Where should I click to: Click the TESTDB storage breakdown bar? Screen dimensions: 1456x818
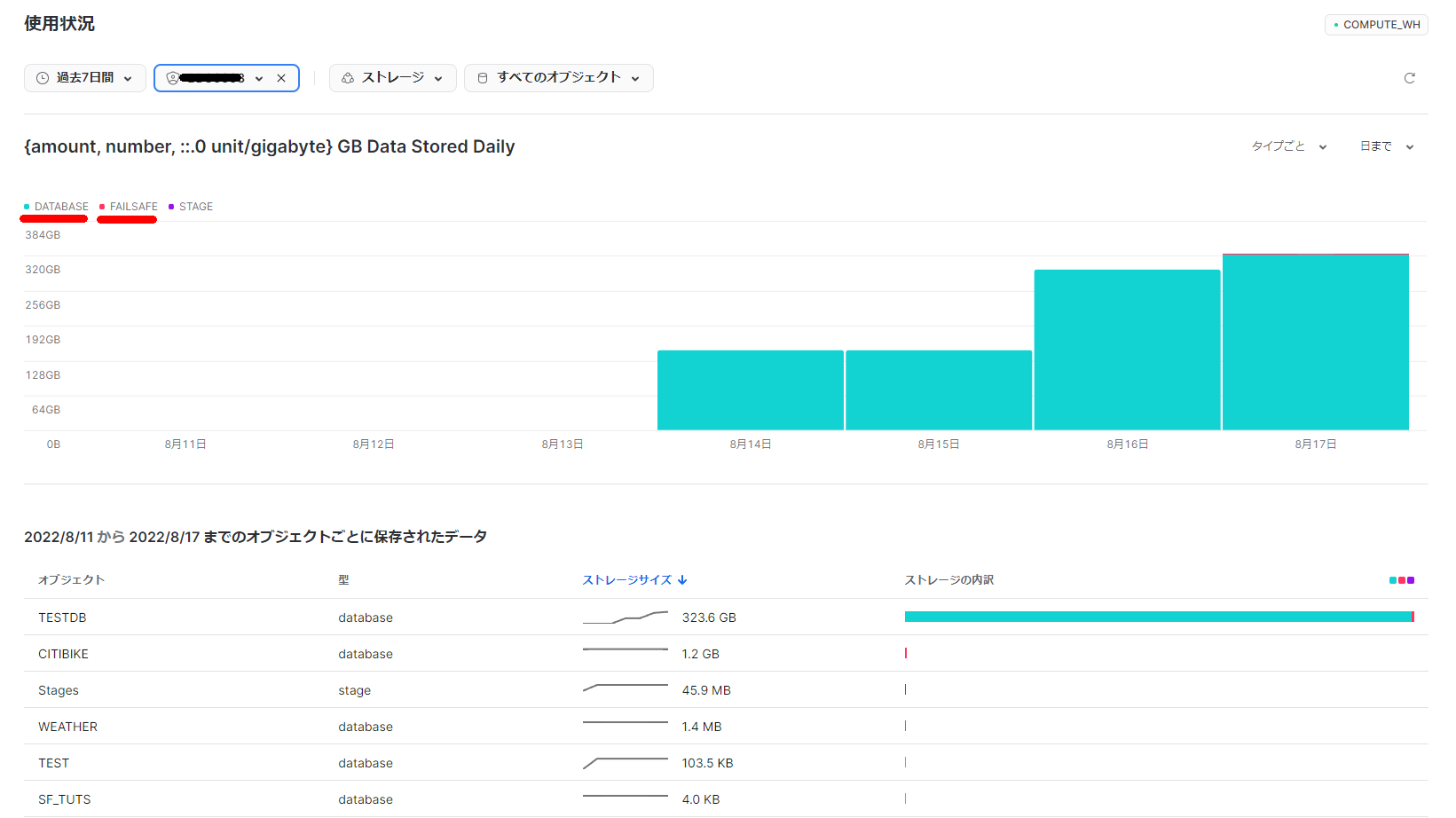coord(1159,617)
